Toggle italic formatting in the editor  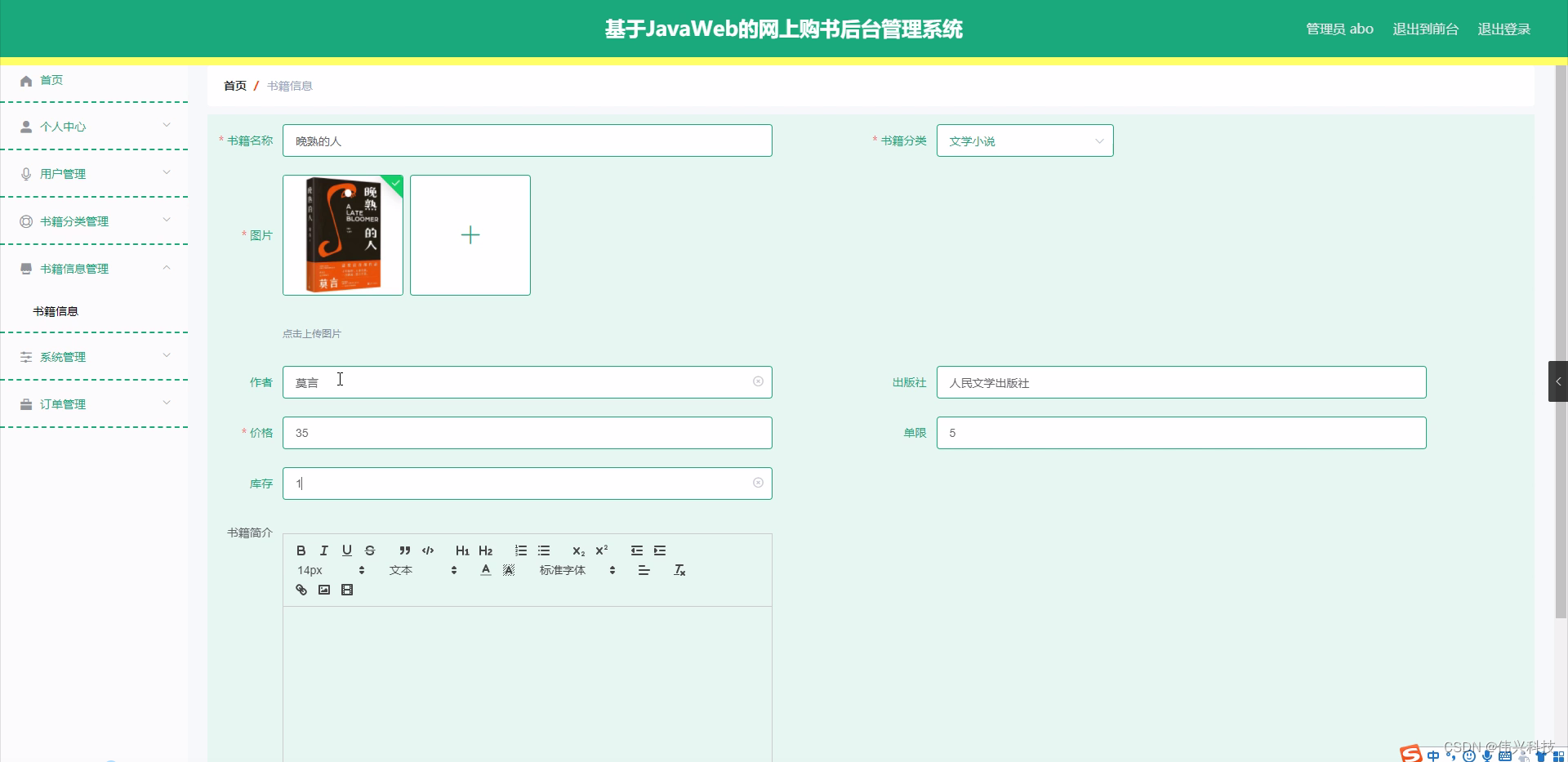click(323, 550)
